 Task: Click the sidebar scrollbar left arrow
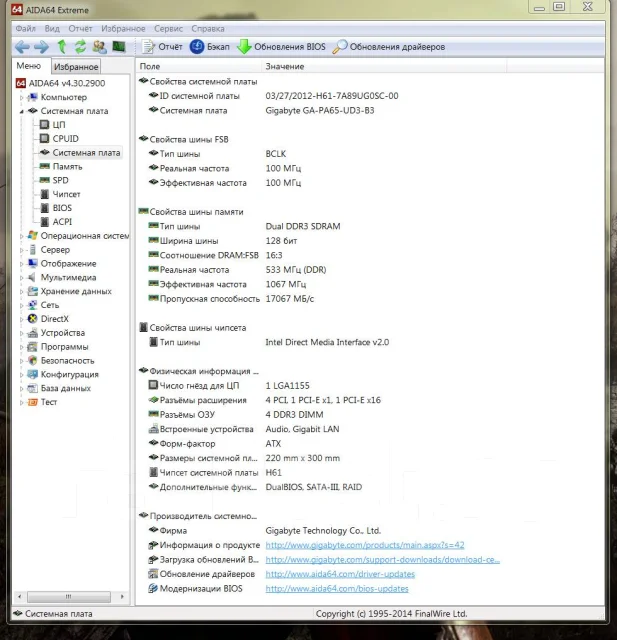click(x=19, y=597)
